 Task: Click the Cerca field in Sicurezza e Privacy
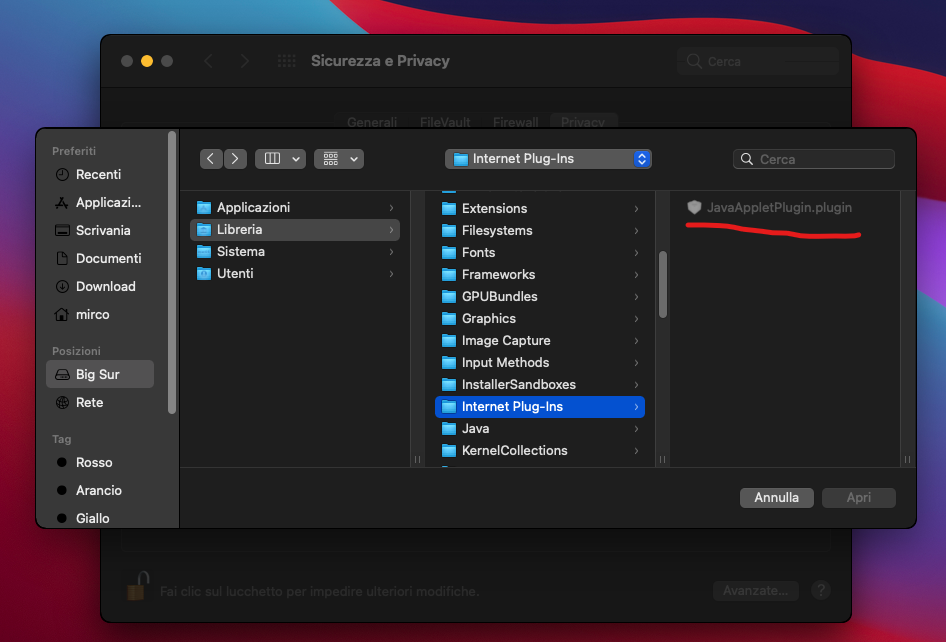[x=758, y=62]
